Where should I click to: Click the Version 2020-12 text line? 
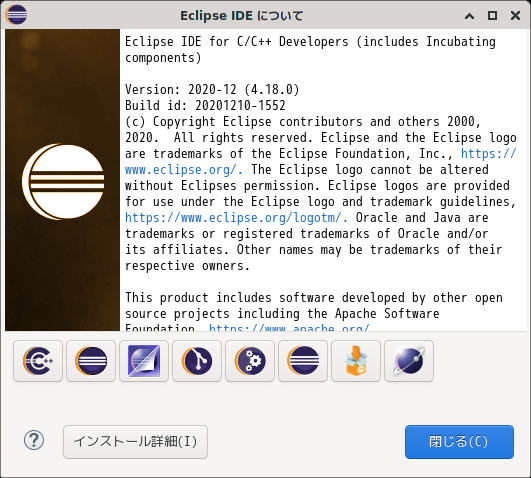[x=212, y=89]
